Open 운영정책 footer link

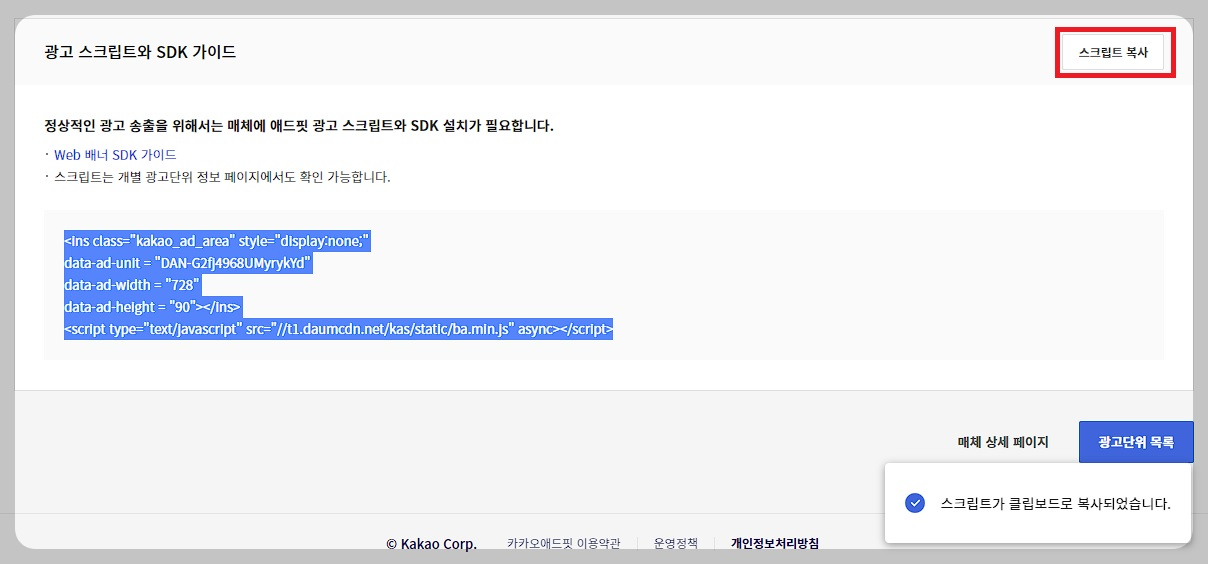click(x=676, y=544)
